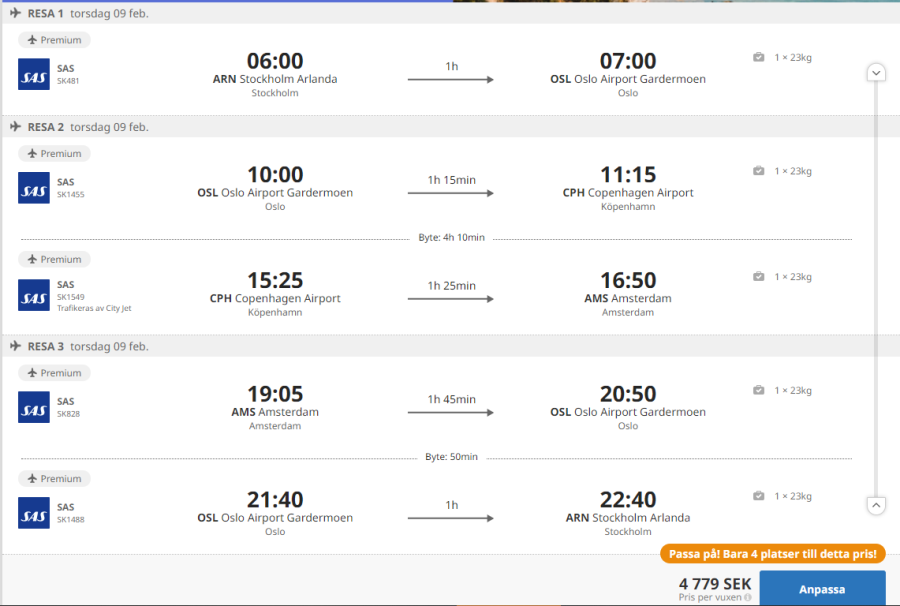
Task: Click the SAS logo for flight SK1549
Action: point(33,294)
